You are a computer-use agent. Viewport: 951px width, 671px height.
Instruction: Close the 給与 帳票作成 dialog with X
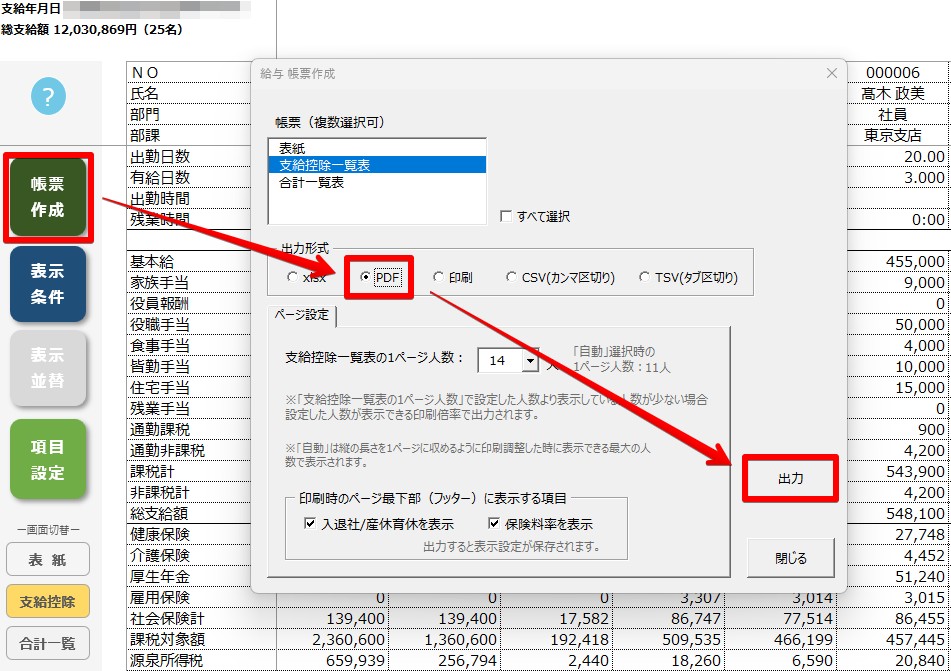(832, 73)
